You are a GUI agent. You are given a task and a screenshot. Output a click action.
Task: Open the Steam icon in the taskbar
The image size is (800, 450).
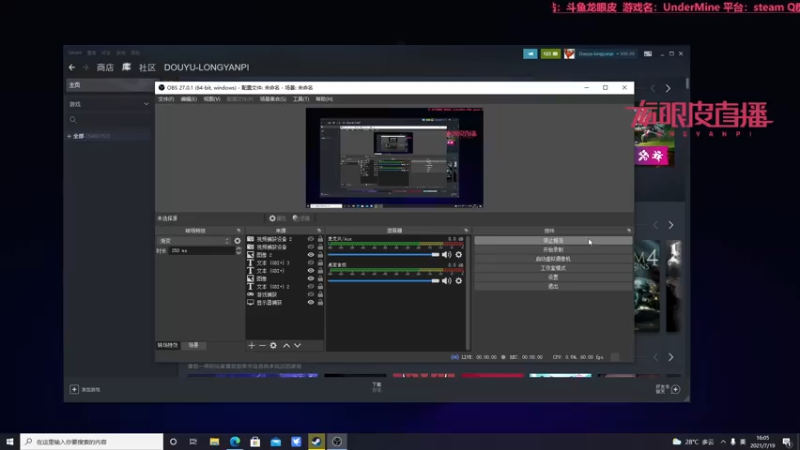(316, 441)
